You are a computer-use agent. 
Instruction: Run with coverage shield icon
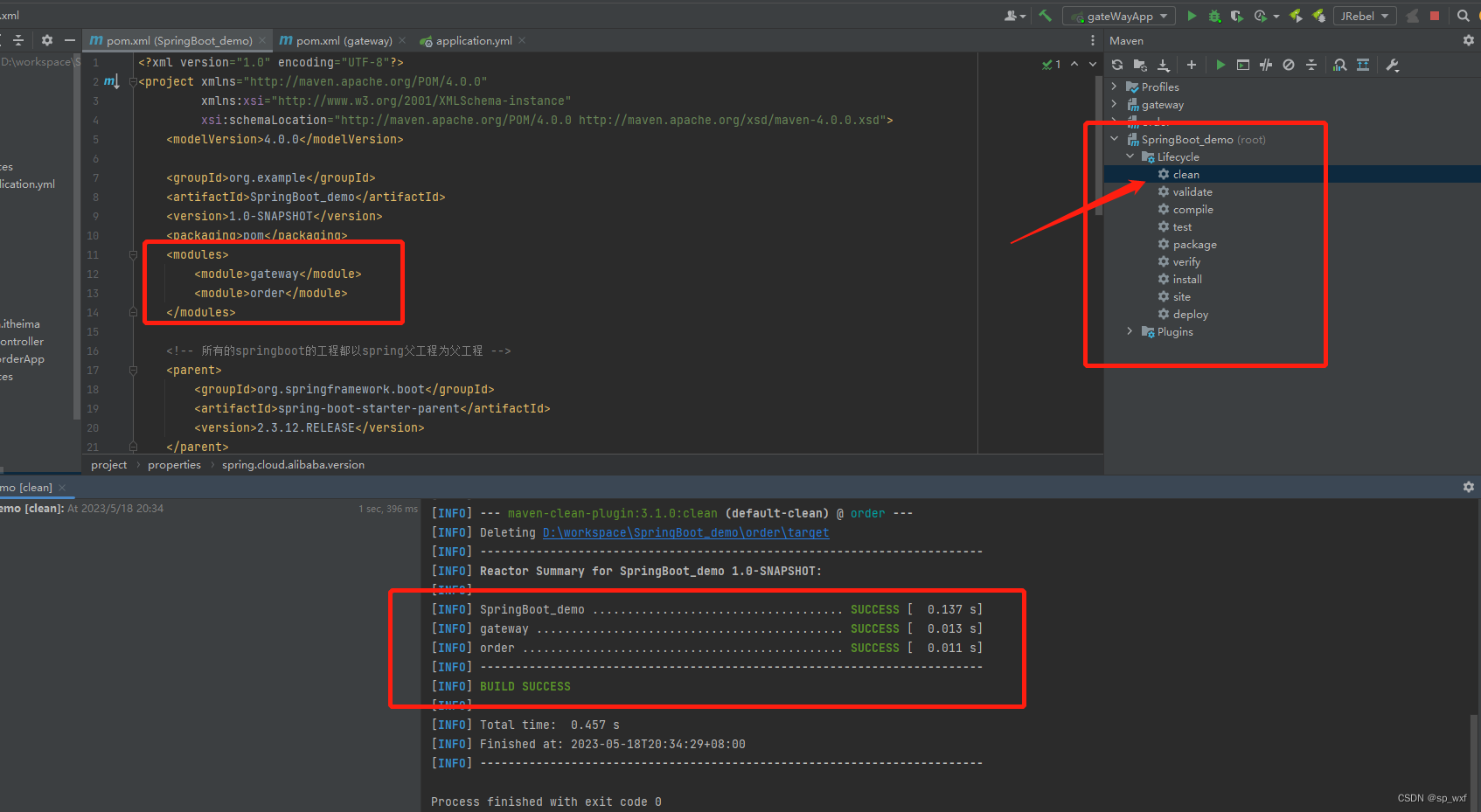[x=1236, y=16]
